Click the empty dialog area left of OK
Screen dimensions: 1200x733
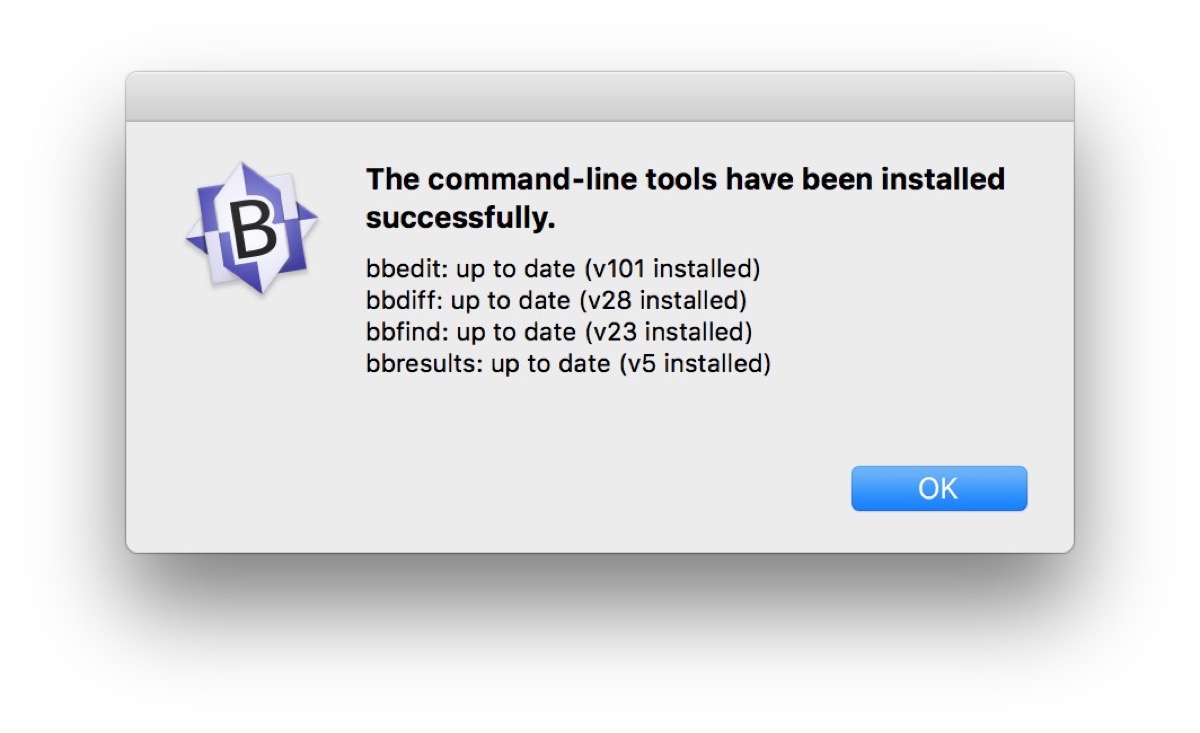pyautogui.click(x=600, y=488)
